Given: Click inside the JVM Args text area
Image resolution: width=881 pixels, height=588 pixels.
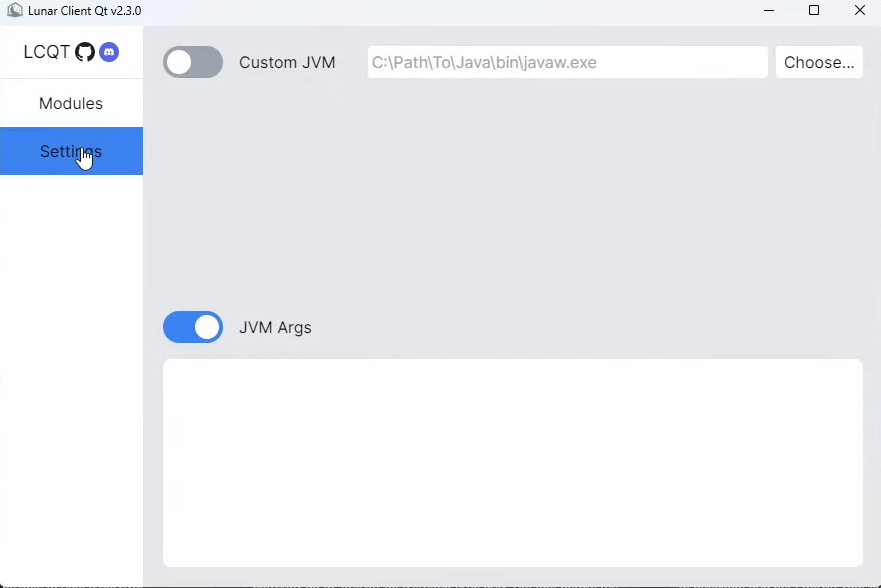Looking at the screenshot, I should pyautogui.click(x=512, y=463).
